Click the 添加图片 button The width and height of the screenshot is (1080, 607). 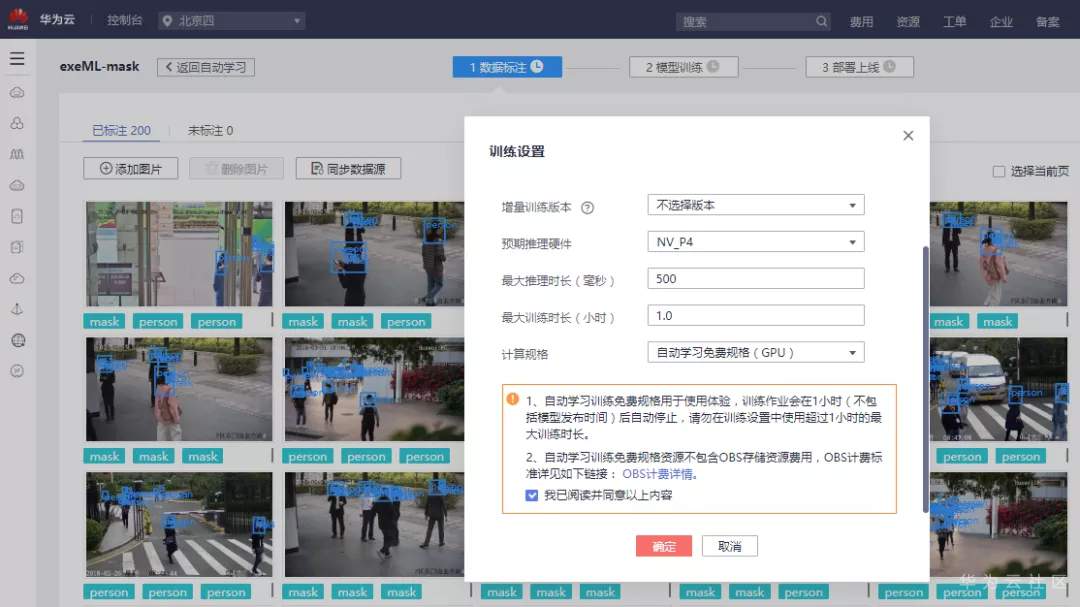[x=130, y=169]
